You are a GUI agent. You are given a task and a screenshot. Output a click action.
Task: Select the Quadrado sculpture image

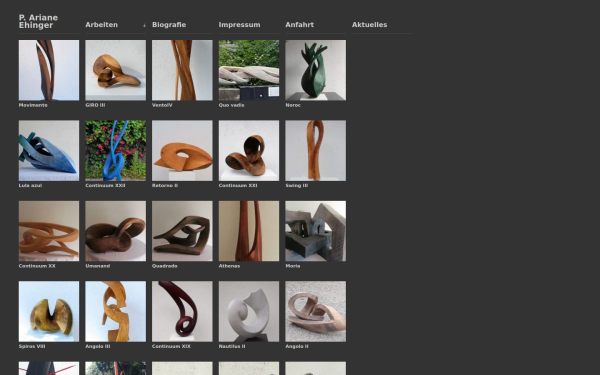pyautogui.click(x=182, y=231)
